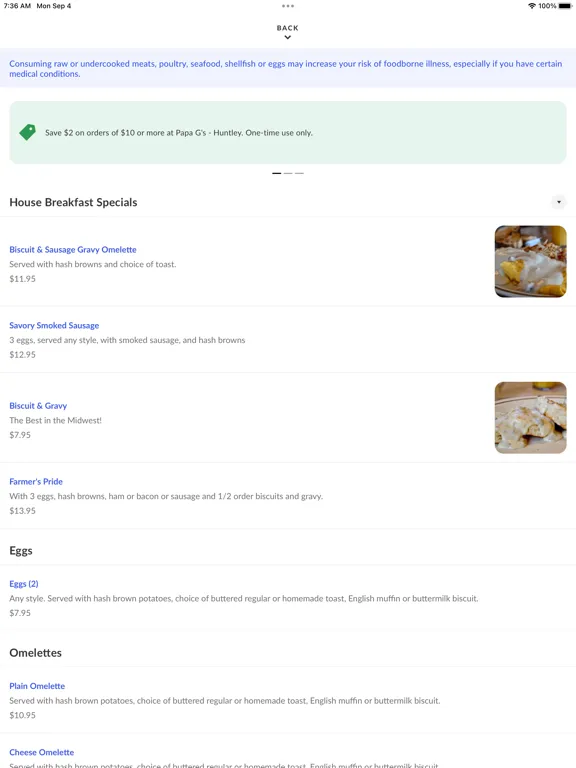The width and height of the screenshot is (576, 768).
Task: Select the Eggs (2) item
Action: 288,598
